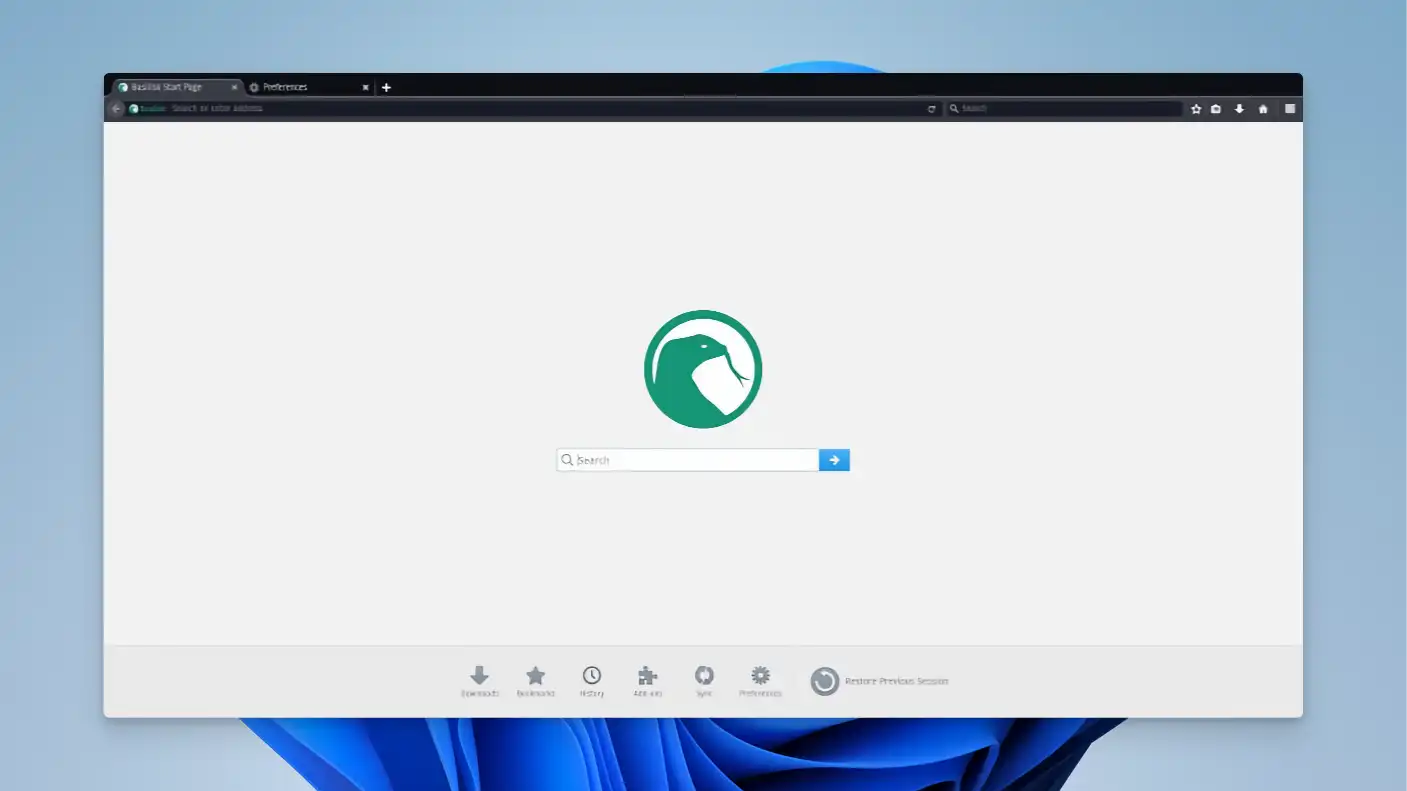Open the bookmarks library menu
Screen dimensions: 1407x791
pyautogui.click(x=1217, y=108)
